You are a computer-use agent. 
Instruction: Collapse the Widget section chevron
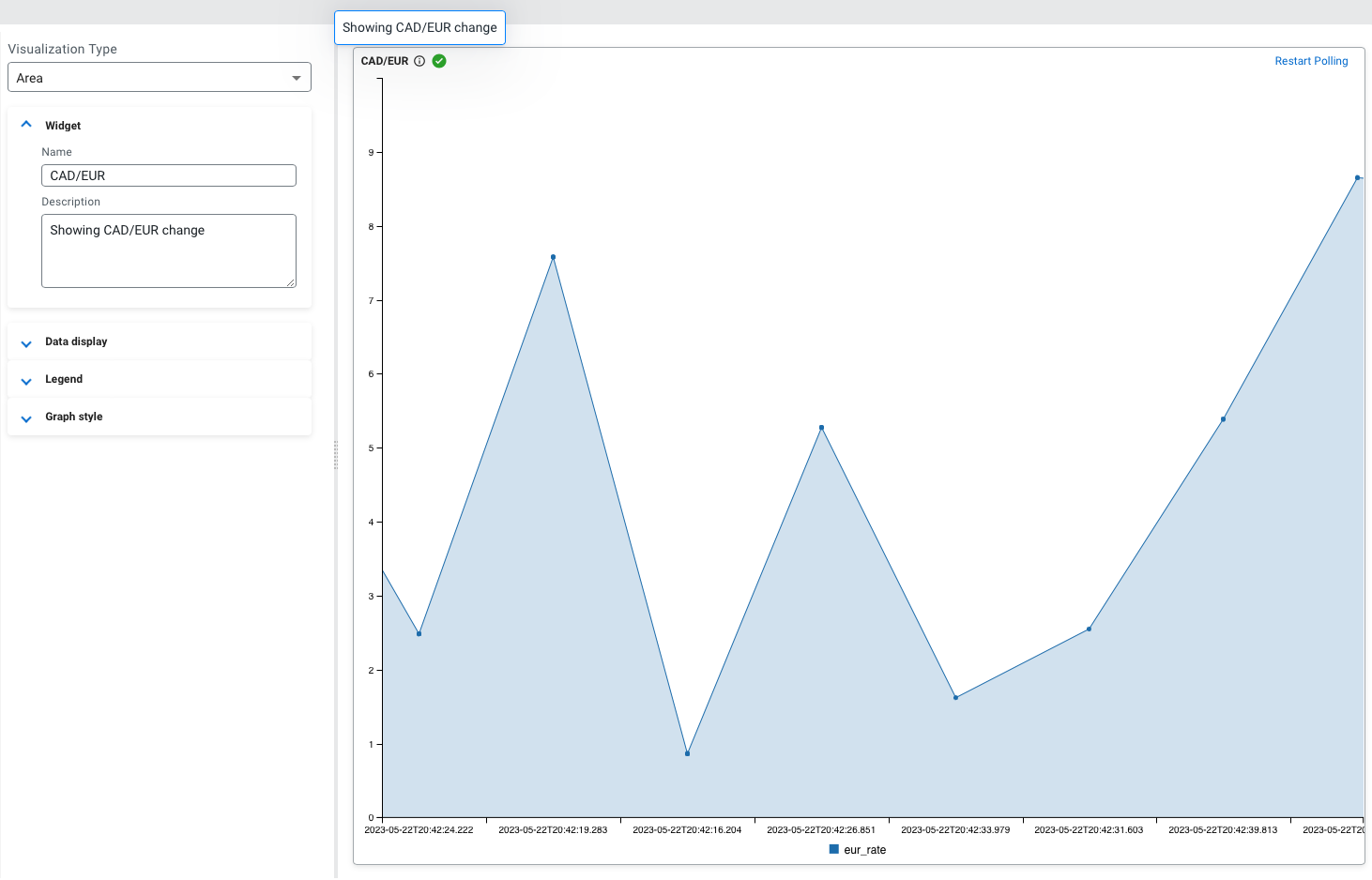[26, 125]
